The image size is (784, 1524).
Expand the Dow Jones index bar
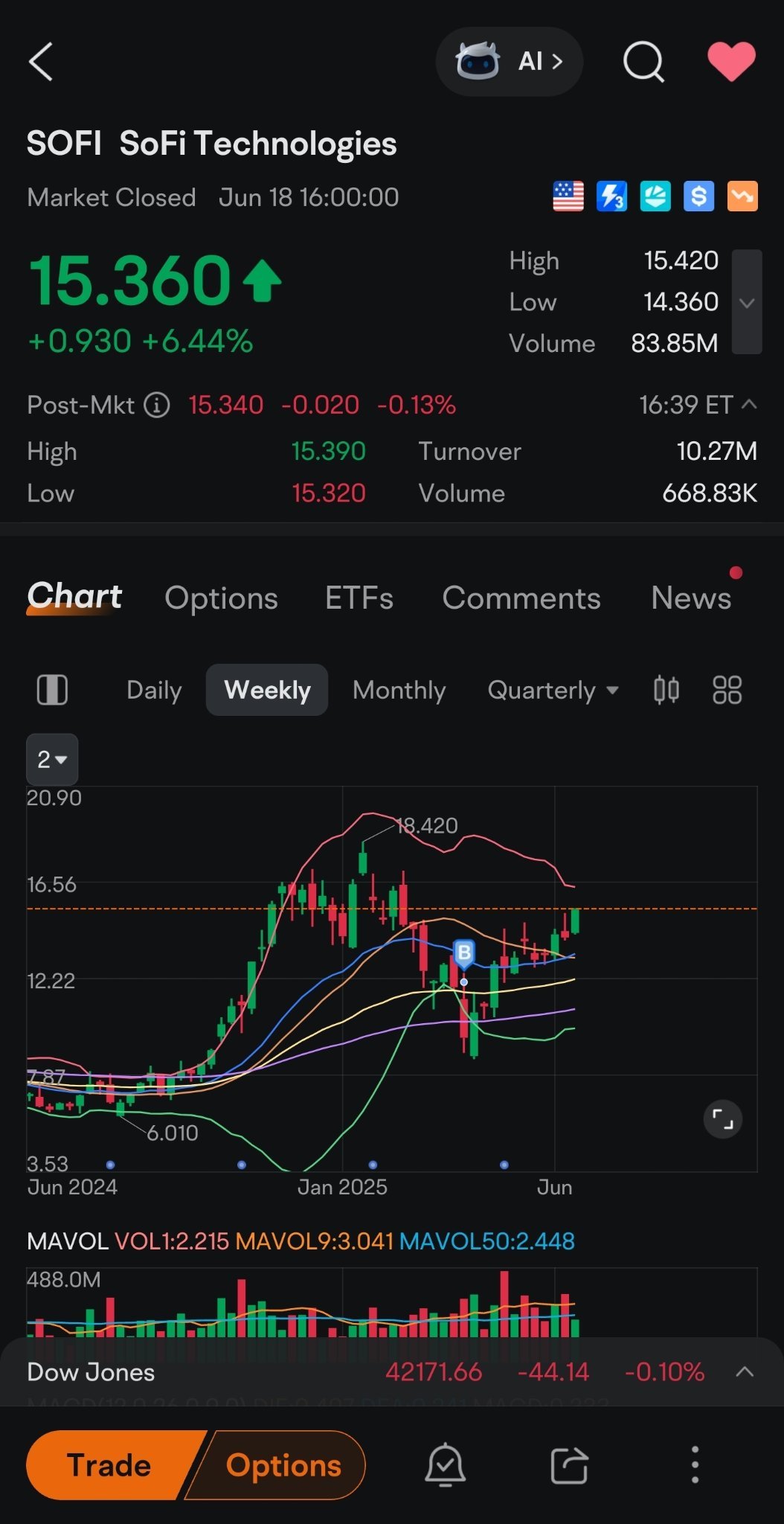coord(745,1372)
